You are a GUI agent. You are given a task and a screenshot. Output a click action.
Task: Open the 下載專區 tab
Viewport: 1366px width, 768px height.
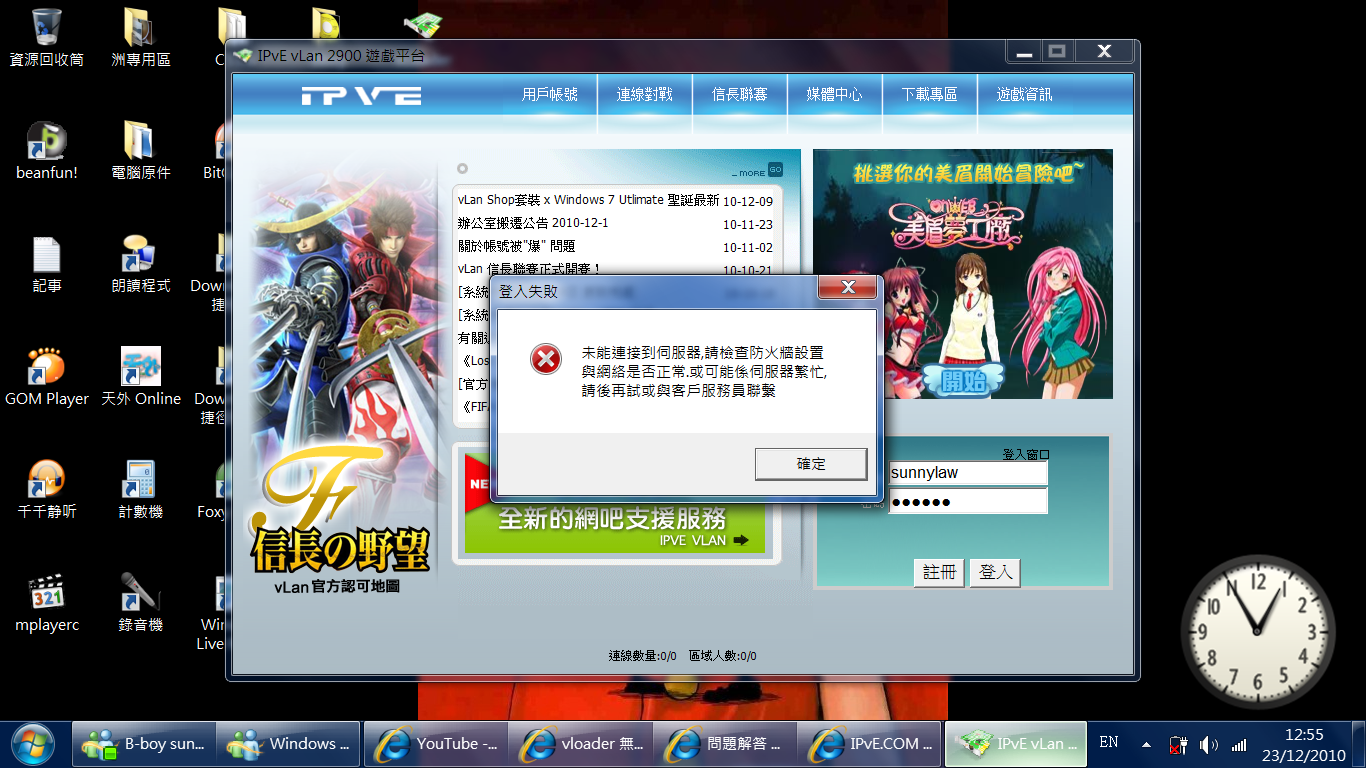(930, 95)
